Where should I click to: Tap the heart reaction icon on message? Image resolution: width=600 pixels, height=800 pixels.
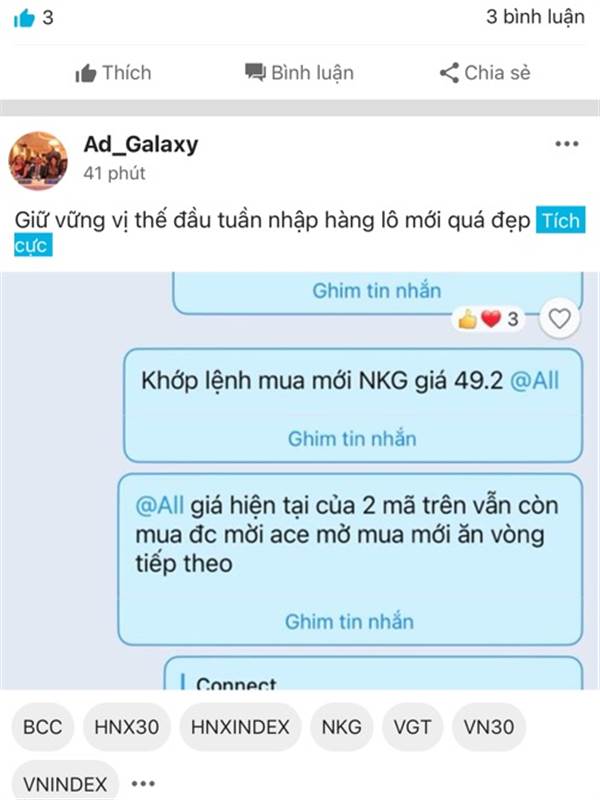click(559, 319)
